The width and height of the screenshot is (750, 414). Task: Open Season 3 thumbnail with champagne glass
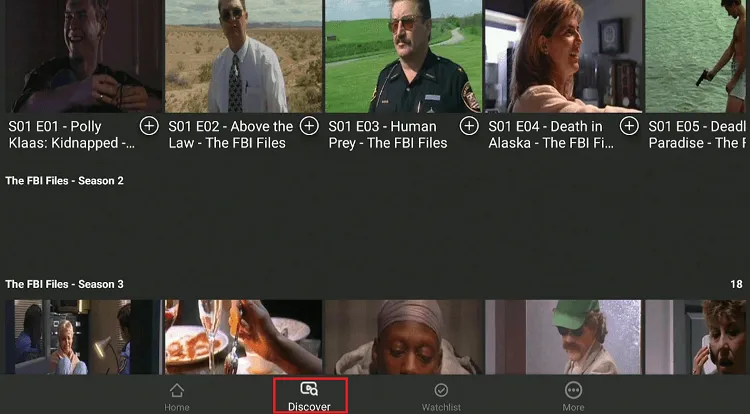[243, 337]
